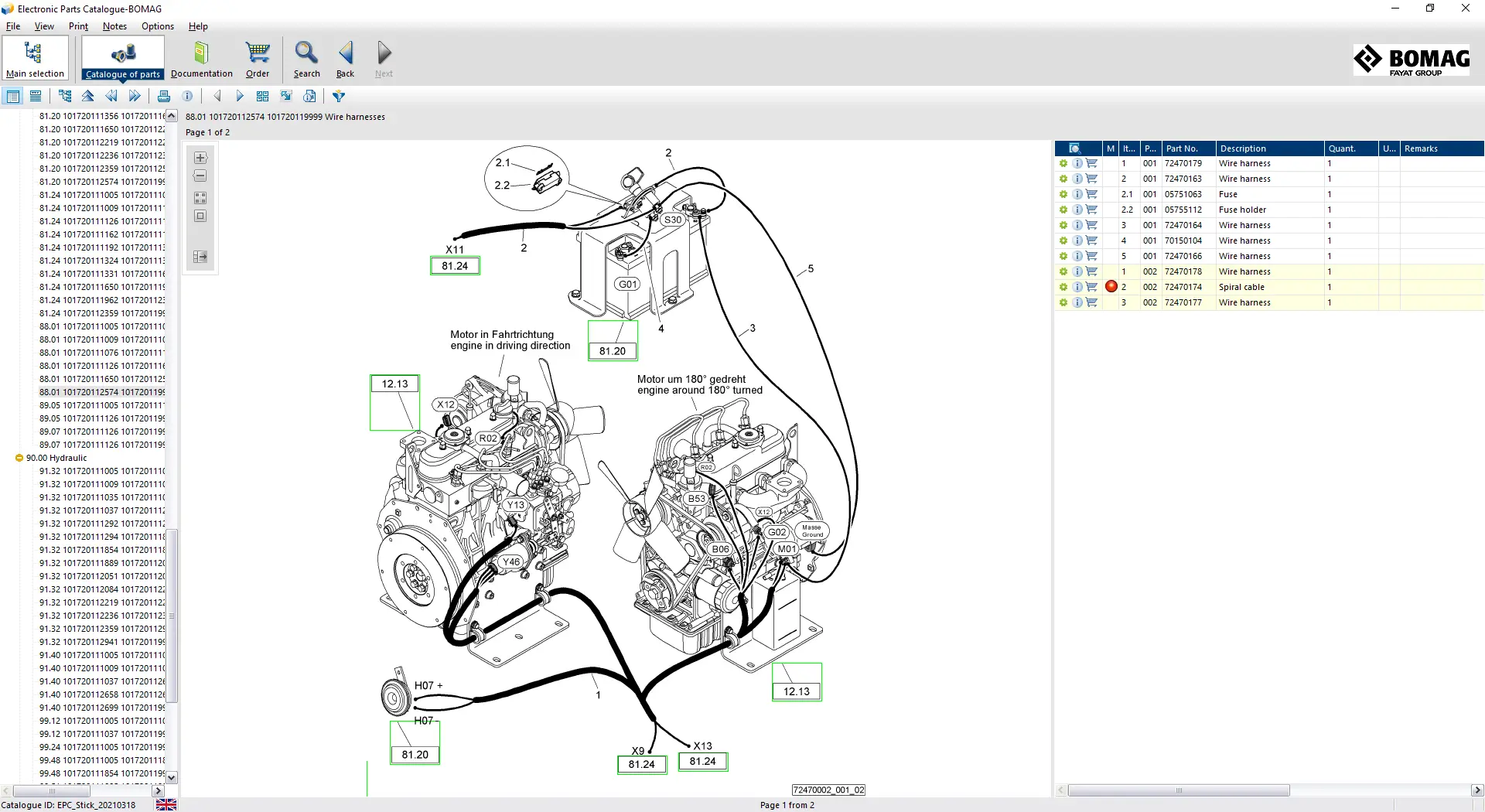Click the 81.20 hotspot below G01 battery

point(613,340)
